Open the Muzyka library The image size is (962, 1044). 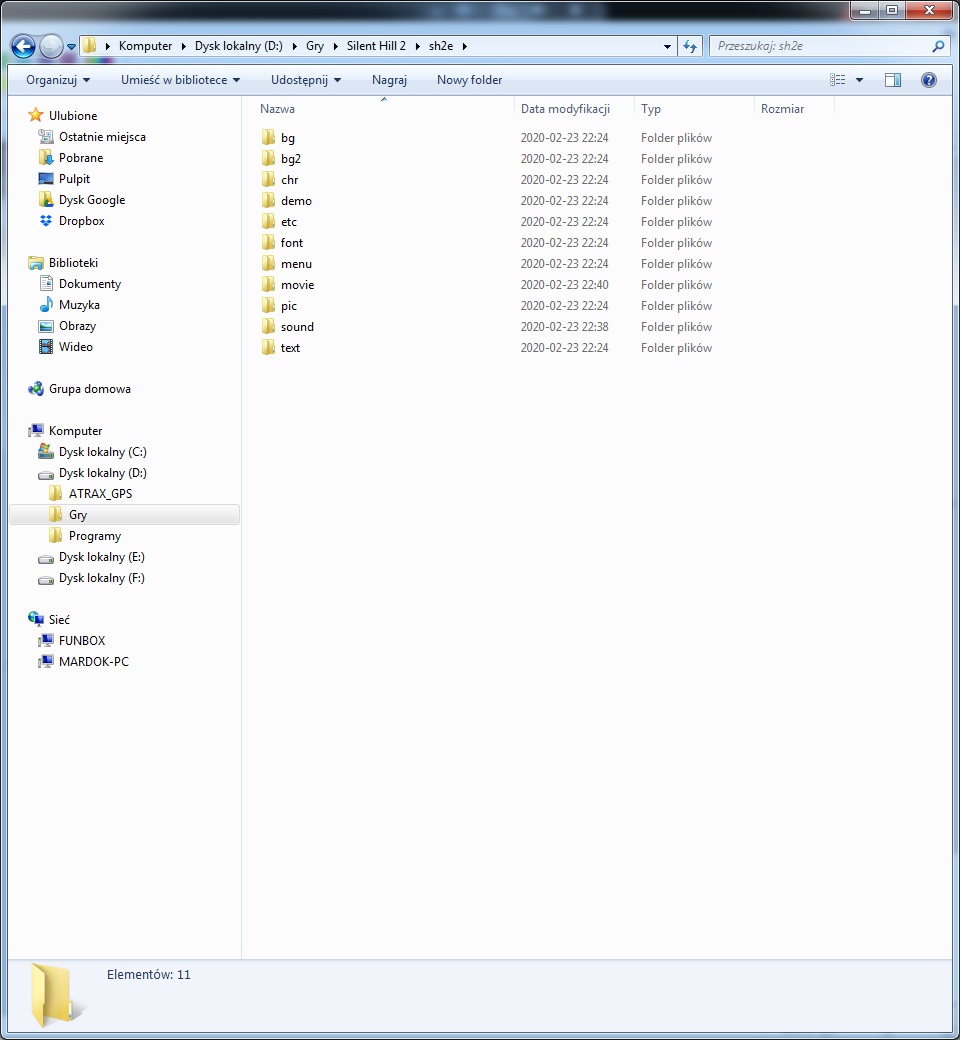pyautogui.click(x=79, y=304)
